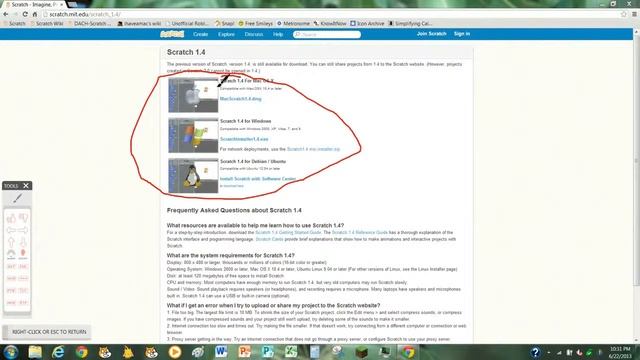Open the Icon Archive bookmark
640x360 pixels.
(x=367, y=24)
